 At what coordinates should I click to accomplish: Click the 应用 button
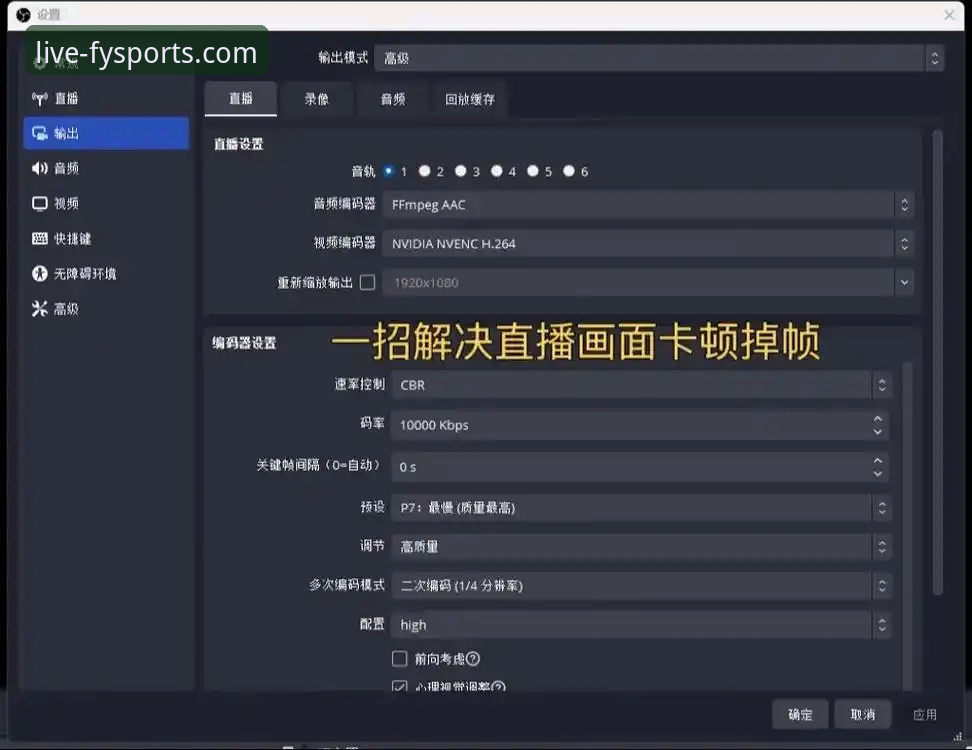point(925,715)
